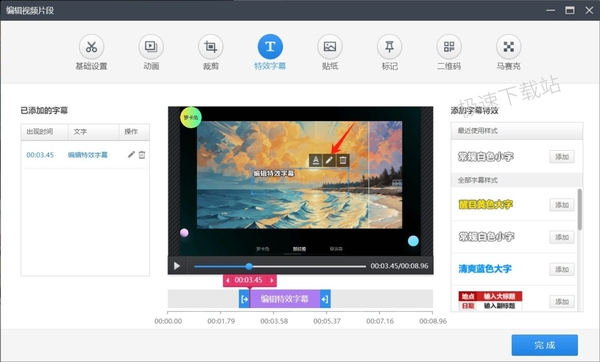The width and height of the screenshot is (600, 362).
Task: Open the 马赛克 mosaic tool
Action: tap(509, 47)
